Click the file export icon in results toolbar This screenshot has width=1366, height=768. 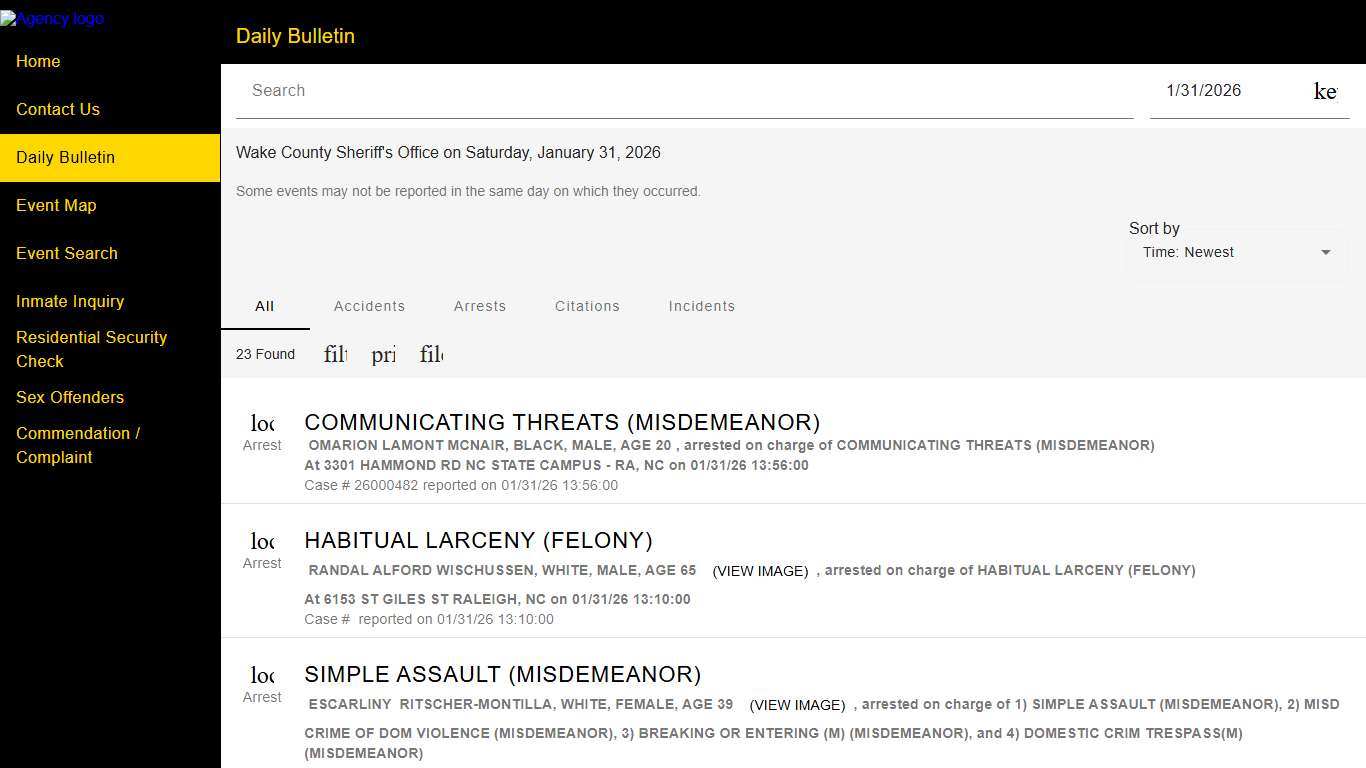[x=432, y=354]
